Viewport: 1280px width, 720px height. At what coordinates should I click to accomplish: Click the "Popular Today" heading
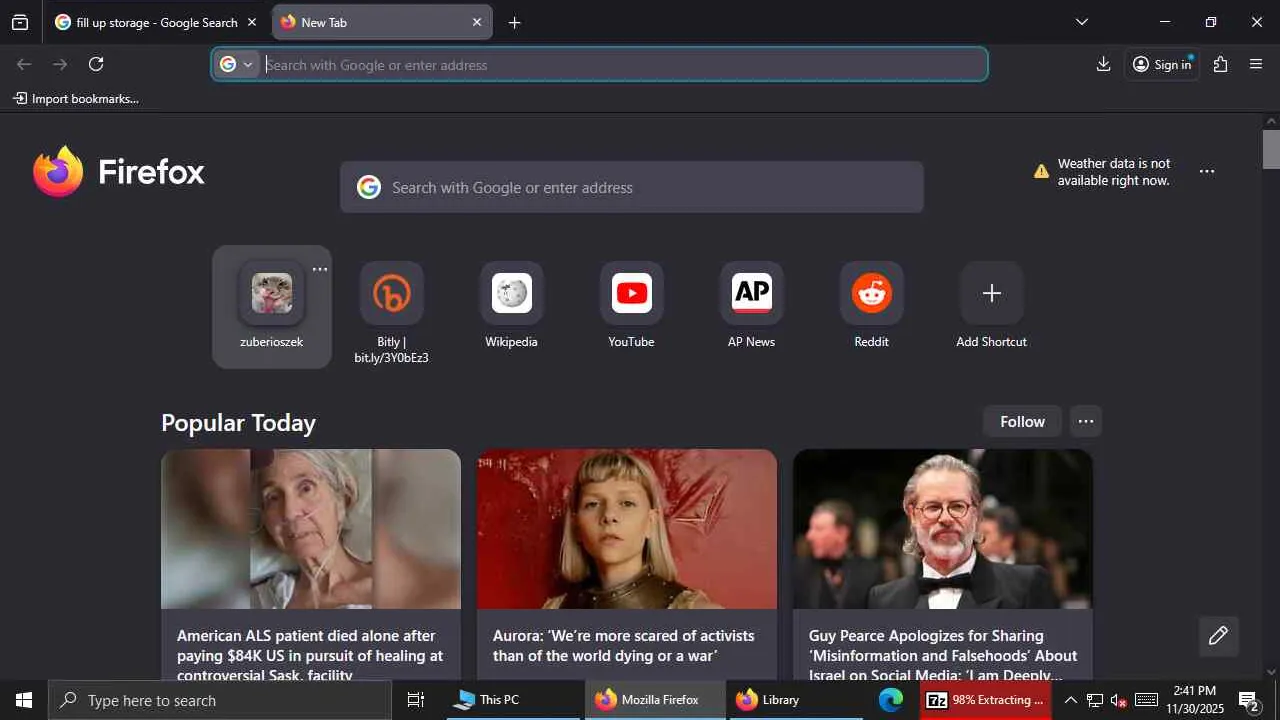click(x=238, y=423)
